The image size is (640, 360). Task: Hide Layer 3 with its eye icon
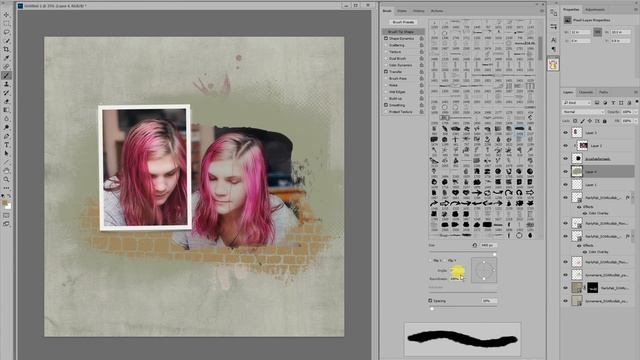tap(566, 133)
